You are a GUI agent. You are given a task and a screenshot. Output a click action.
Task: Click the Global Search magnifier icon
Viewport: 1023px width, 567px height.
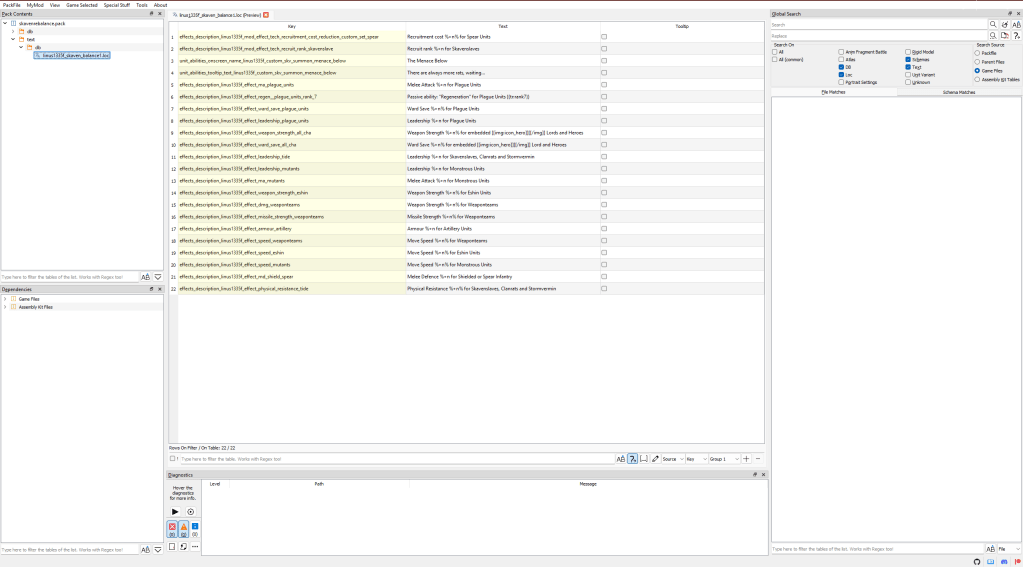pyautogui.click(x=993, y=24)
